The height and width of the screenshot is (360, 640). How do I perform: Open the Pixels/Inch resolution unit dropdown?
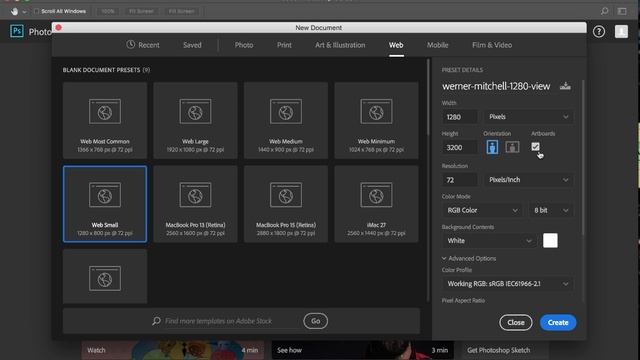point(529,180)
